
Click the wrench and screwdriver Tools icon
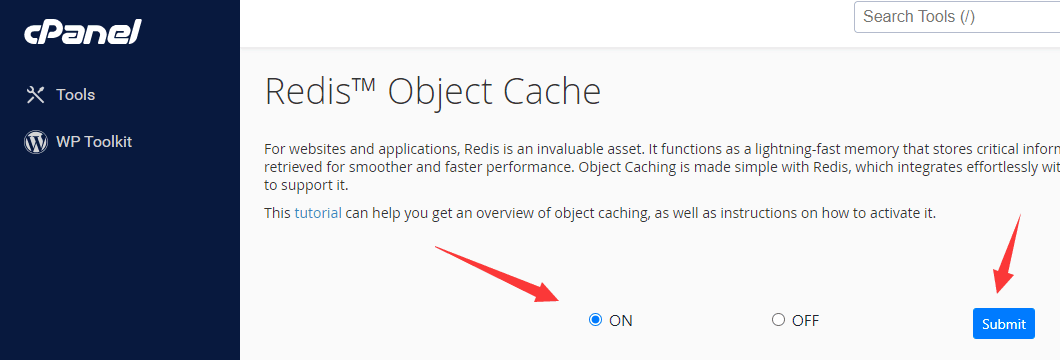pyautogui.click(x=35, y=95)
